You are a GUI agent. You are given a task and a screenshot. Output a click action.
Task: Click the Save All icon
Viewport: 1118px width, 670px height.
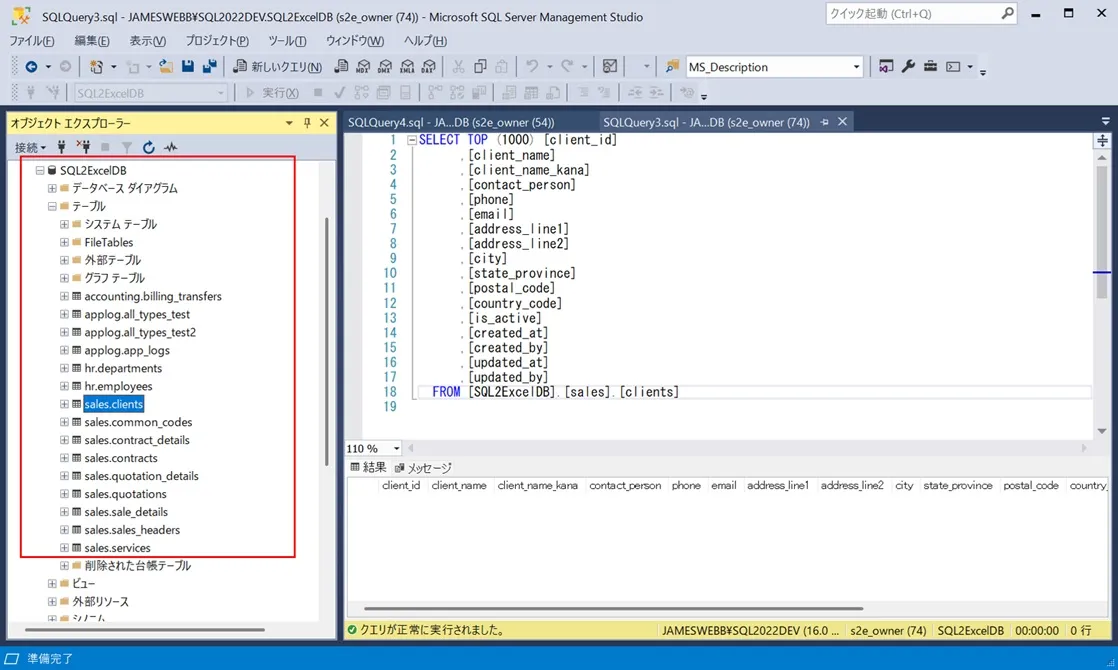[x=210, y=67]
